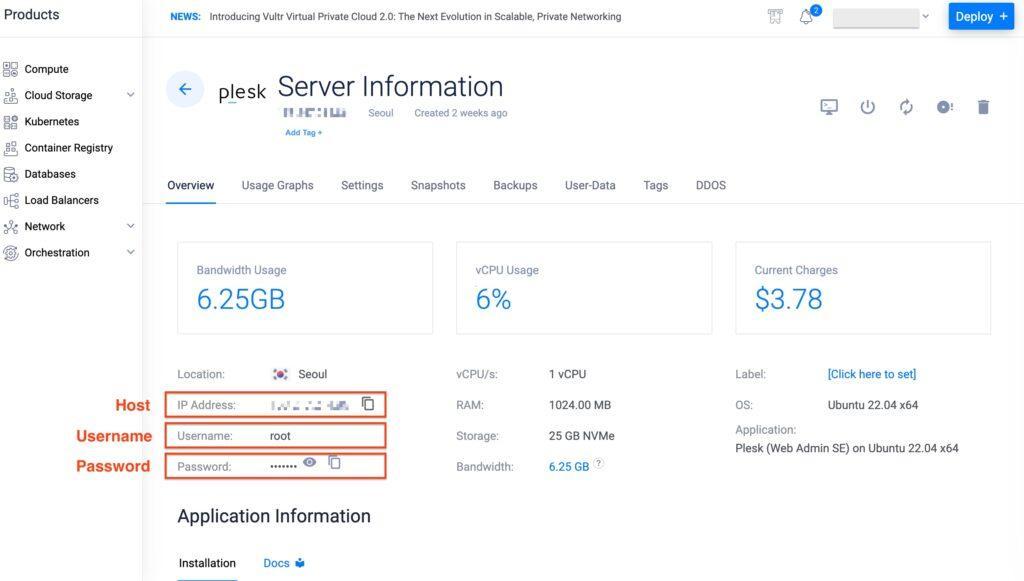This screenshot has width=1024, height=581.
Task: Click the label '[Click here to set]' link
Action: [x=872, y=374]
